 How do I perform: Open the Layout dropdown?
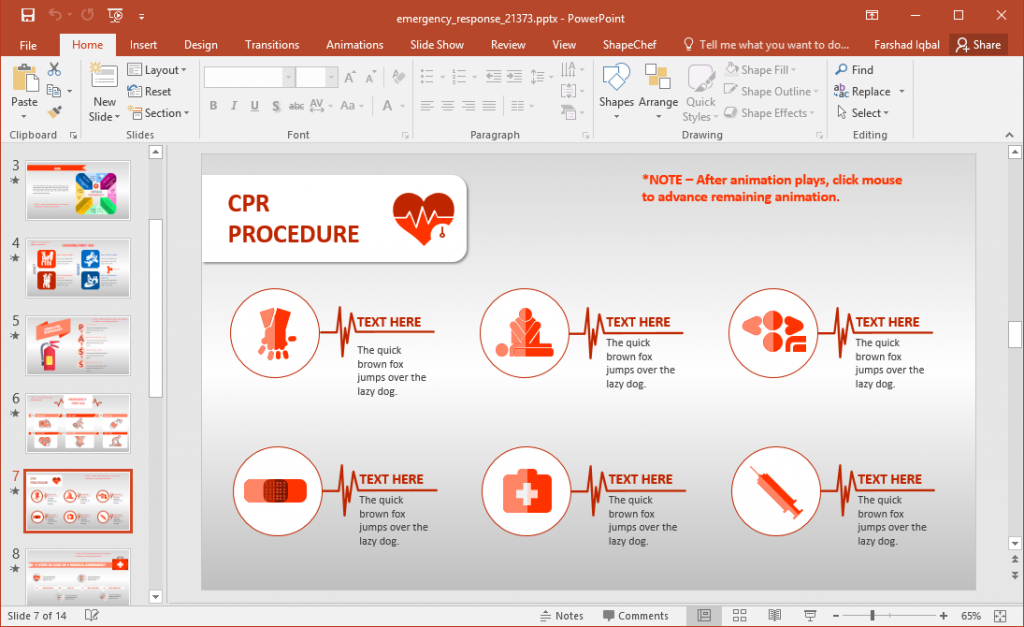(158, 69)
